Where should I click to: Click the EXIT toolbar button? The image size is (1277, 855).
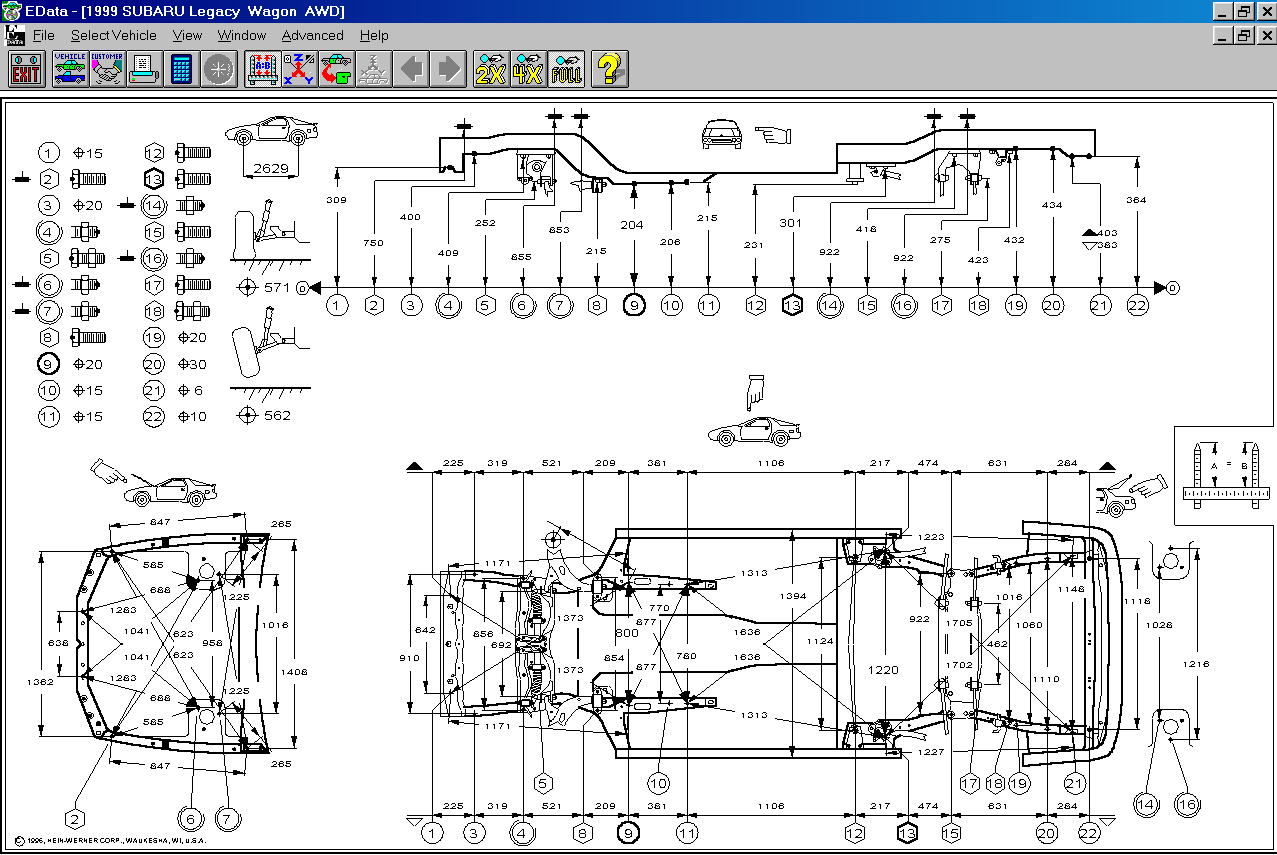point(27,69)
